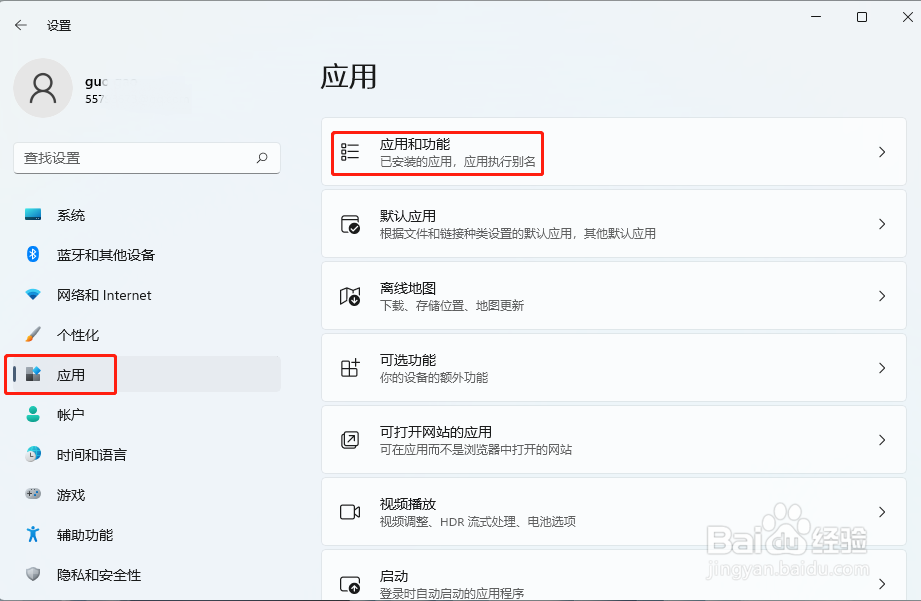Image resolution: width=921 pixels, height=601 pixels.
Task: Expand the Default Apps (默认应用) chevron
Action: tap(882, 224)
